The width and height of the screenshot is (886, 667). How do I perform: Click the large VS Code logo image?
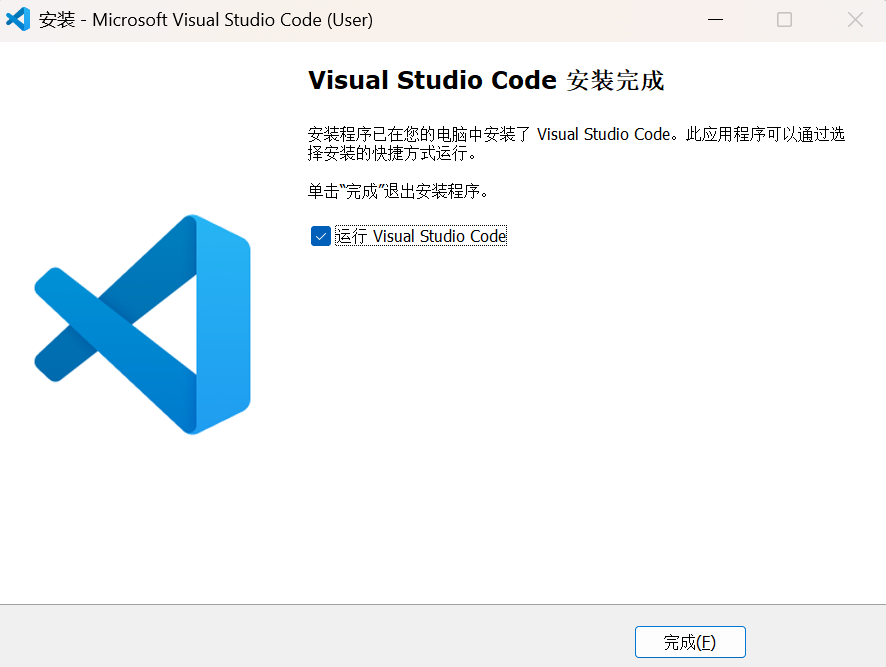point(142,324)
